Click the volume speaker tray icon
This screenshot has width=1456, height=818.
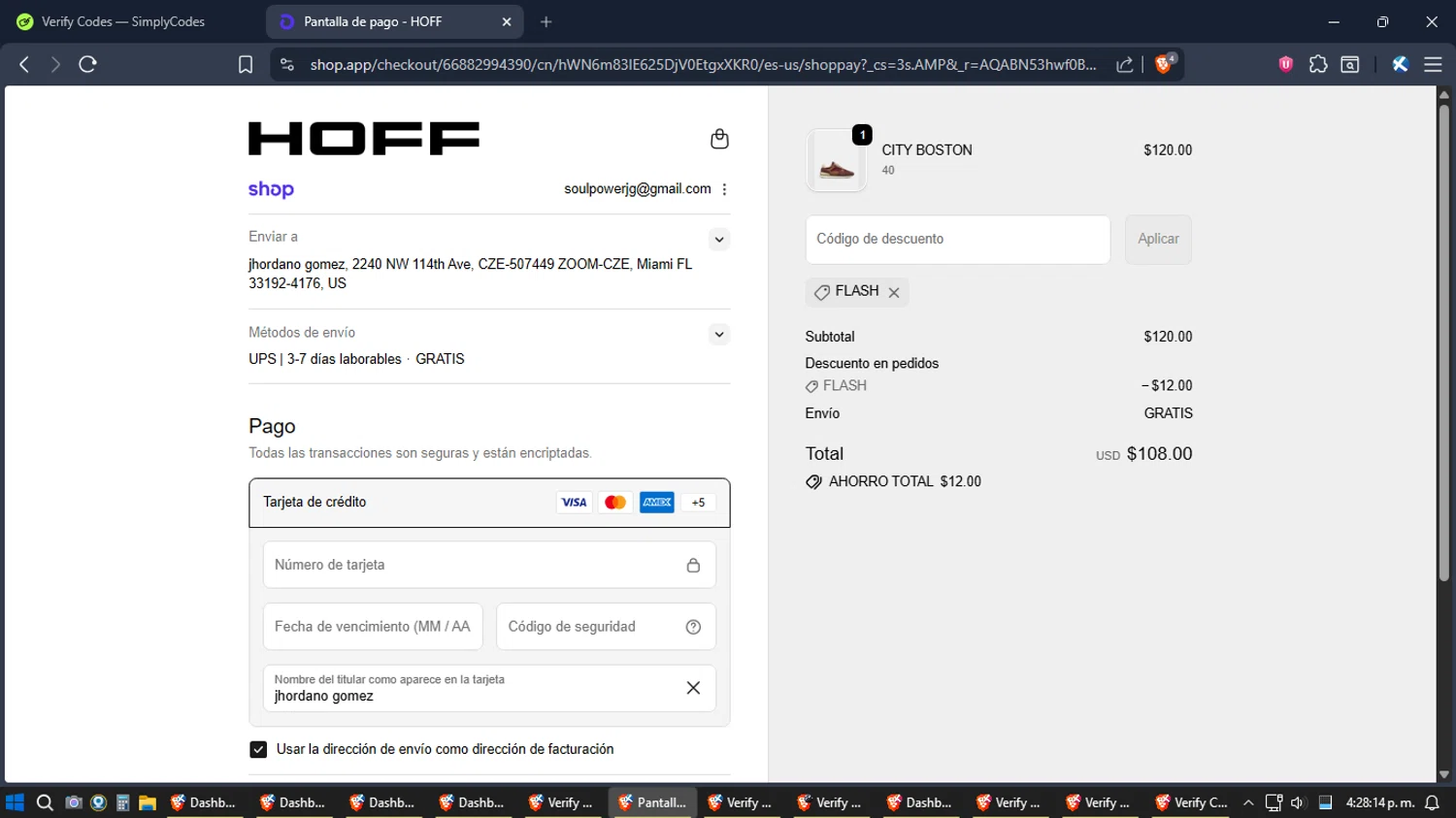coord(1298,802)
